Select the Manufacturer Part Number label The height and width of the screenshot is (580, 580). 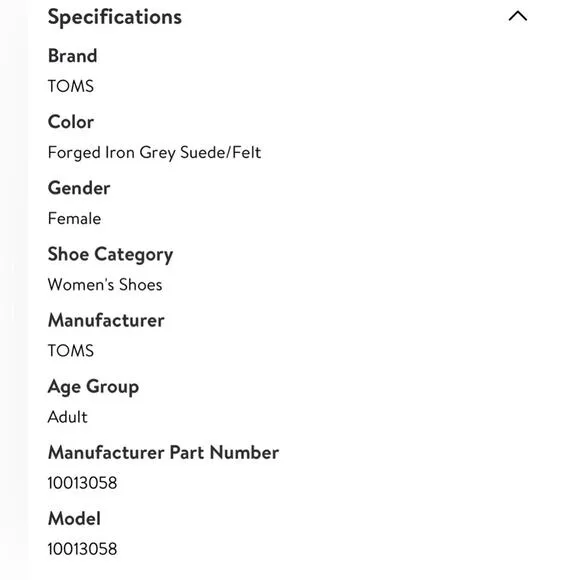point(163,453)
